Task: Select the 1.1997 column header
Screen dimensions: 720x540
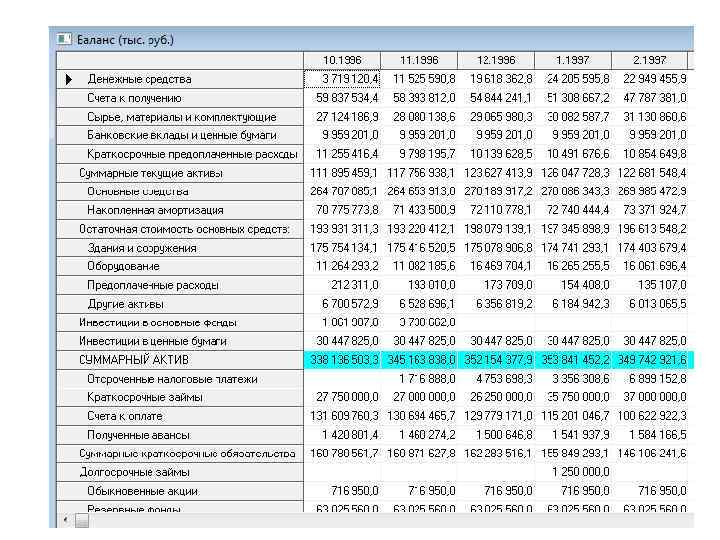Action: (x=573, y=60)
